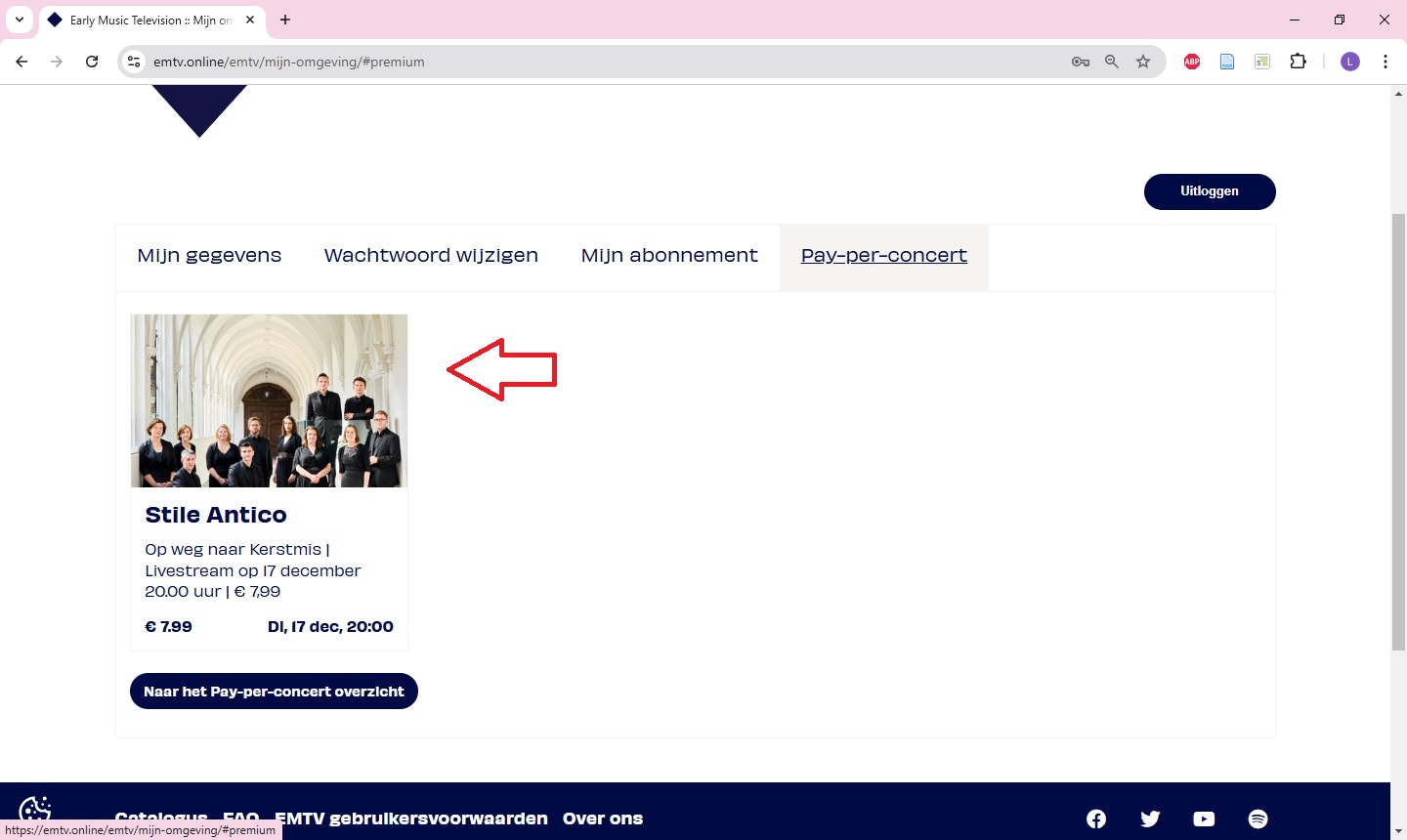Expand the tab search dropdown arrow
Viewport: 1407px width, 840px height.
click(x=20, y=20)
